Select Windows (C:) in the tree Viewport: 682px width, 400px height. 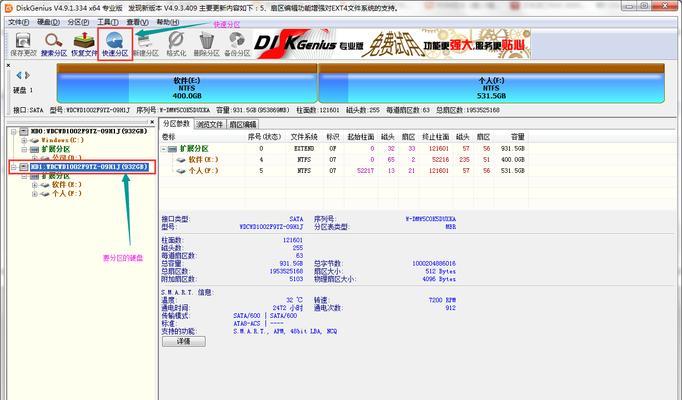[63, 140]
